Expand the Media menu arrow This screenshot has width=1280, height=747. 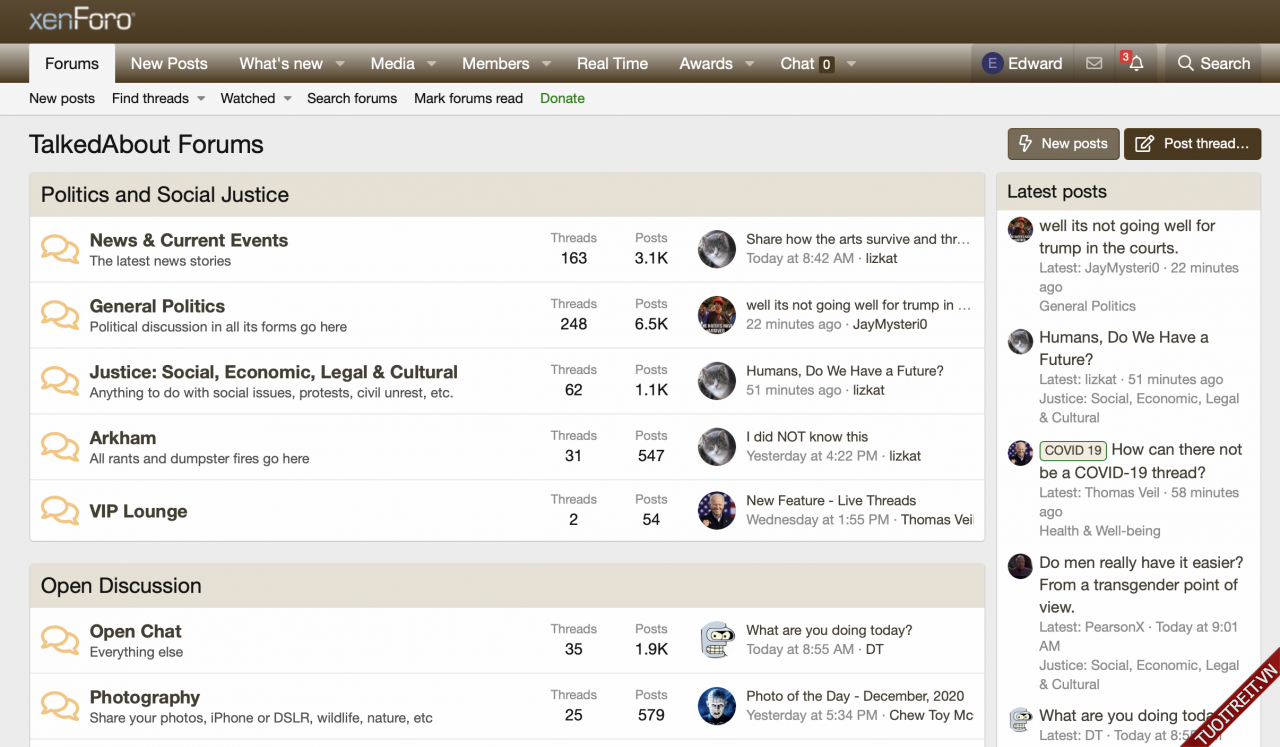click(x=432, y=63)
